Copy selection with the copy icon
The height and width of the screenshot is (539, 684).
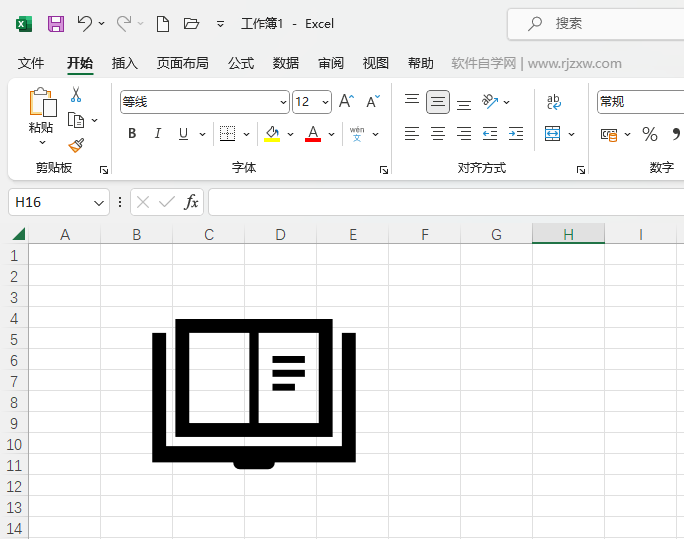tap(76, 120)
